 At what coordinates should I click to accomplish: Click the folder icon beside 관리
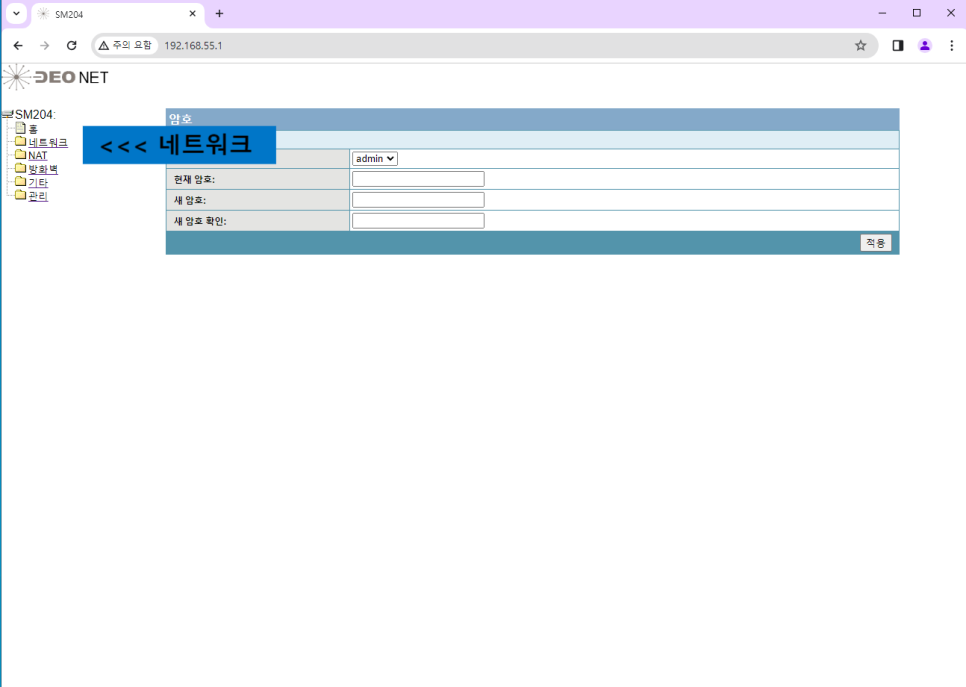pyautogui.click(x=20, y=195)
